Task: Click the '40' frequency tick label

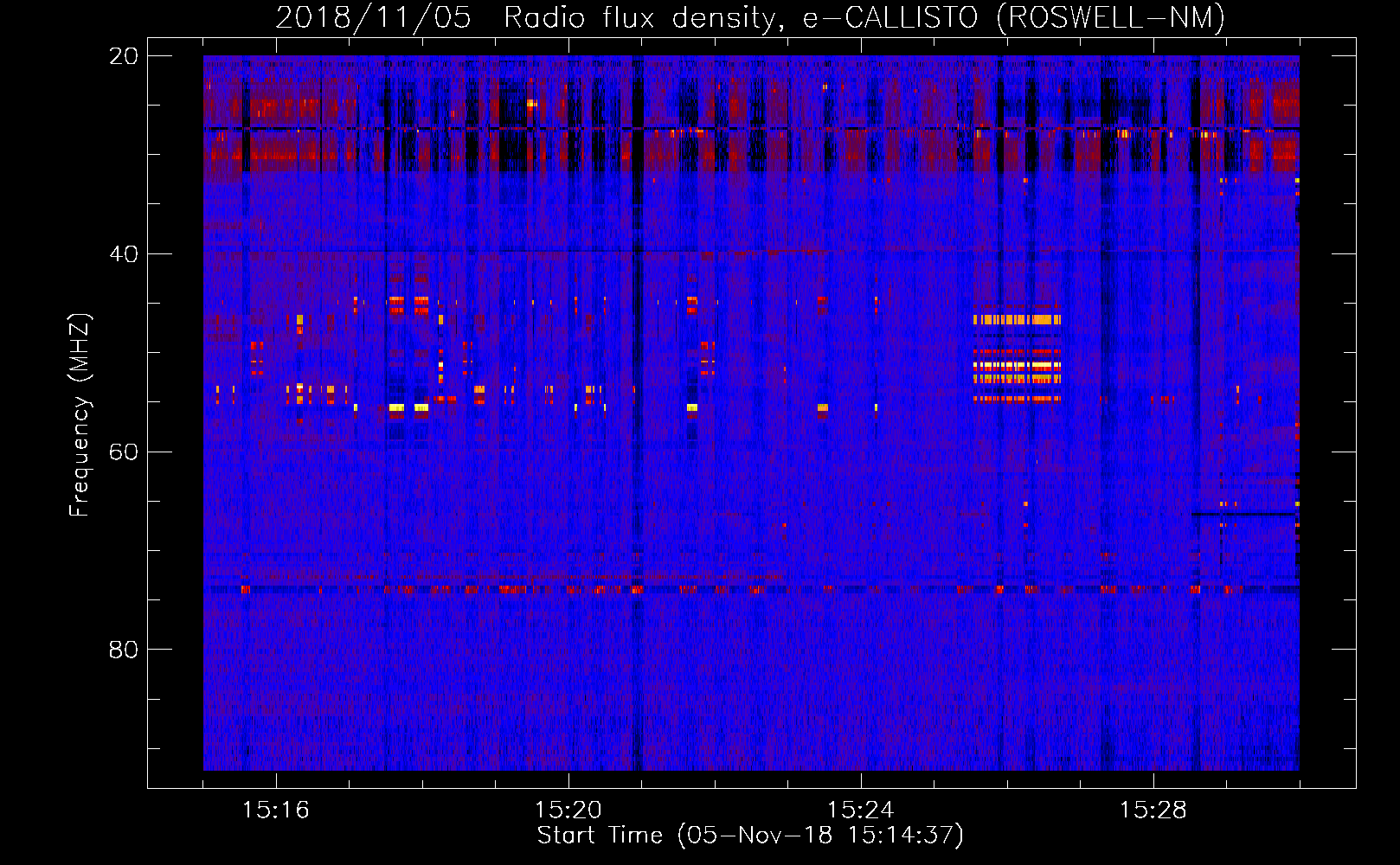Action: pos(124,254)
